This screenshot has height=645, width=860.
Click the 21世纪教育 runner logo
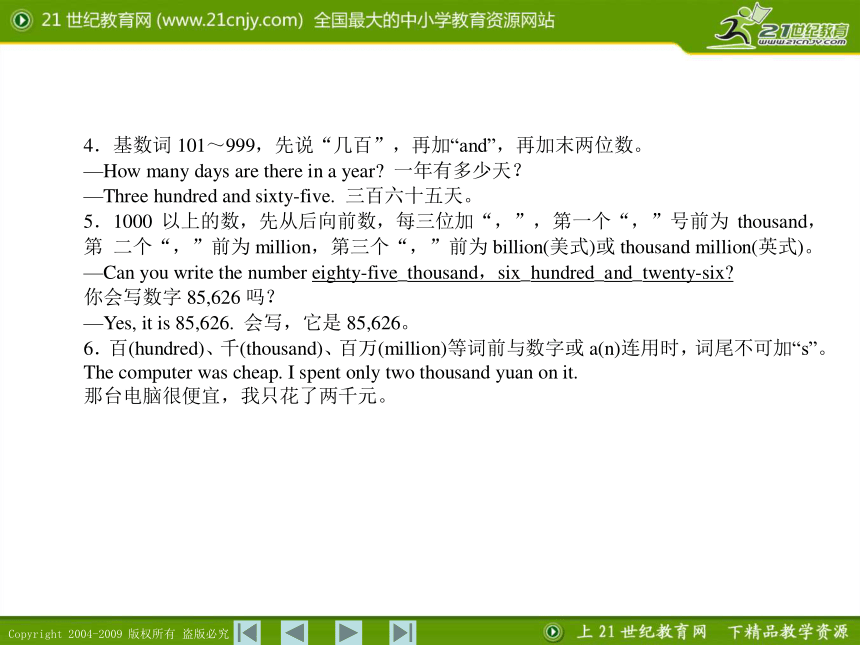(x=778, y=26)
